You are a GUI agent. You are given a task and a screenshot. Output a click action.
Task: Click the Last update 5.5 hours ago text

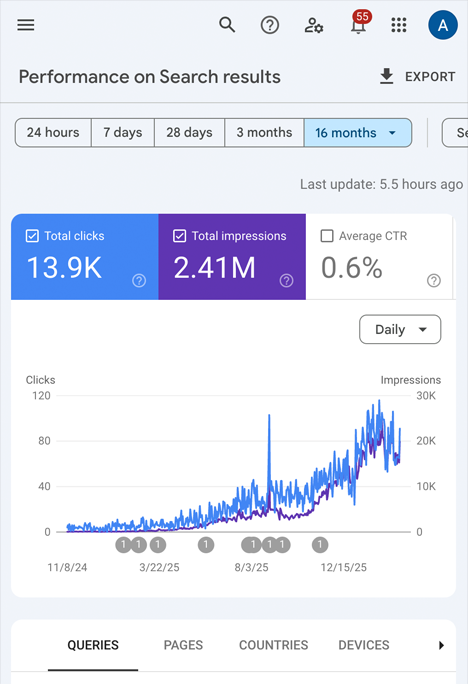tap(382, 184)
